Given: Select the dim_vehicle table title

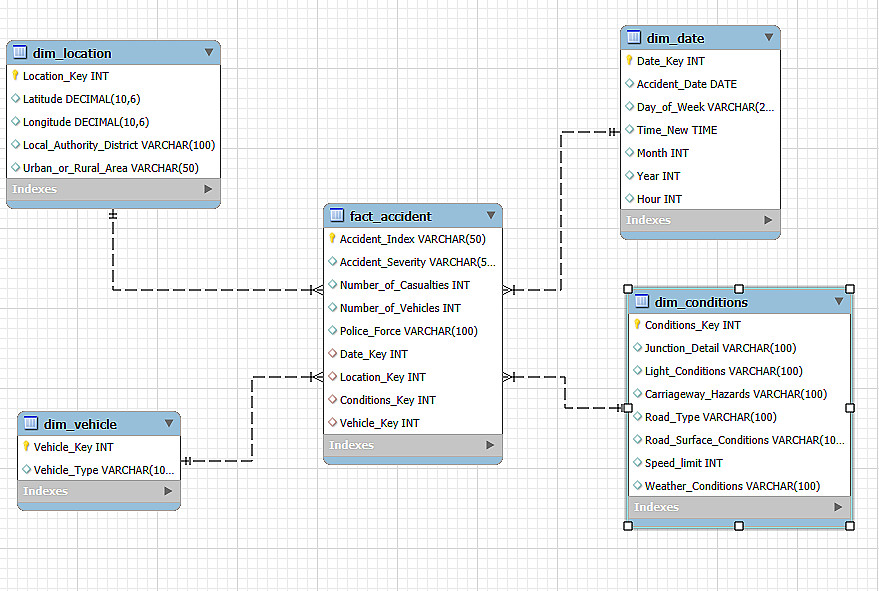Looking at the screenshot, I should click(80, 424).
